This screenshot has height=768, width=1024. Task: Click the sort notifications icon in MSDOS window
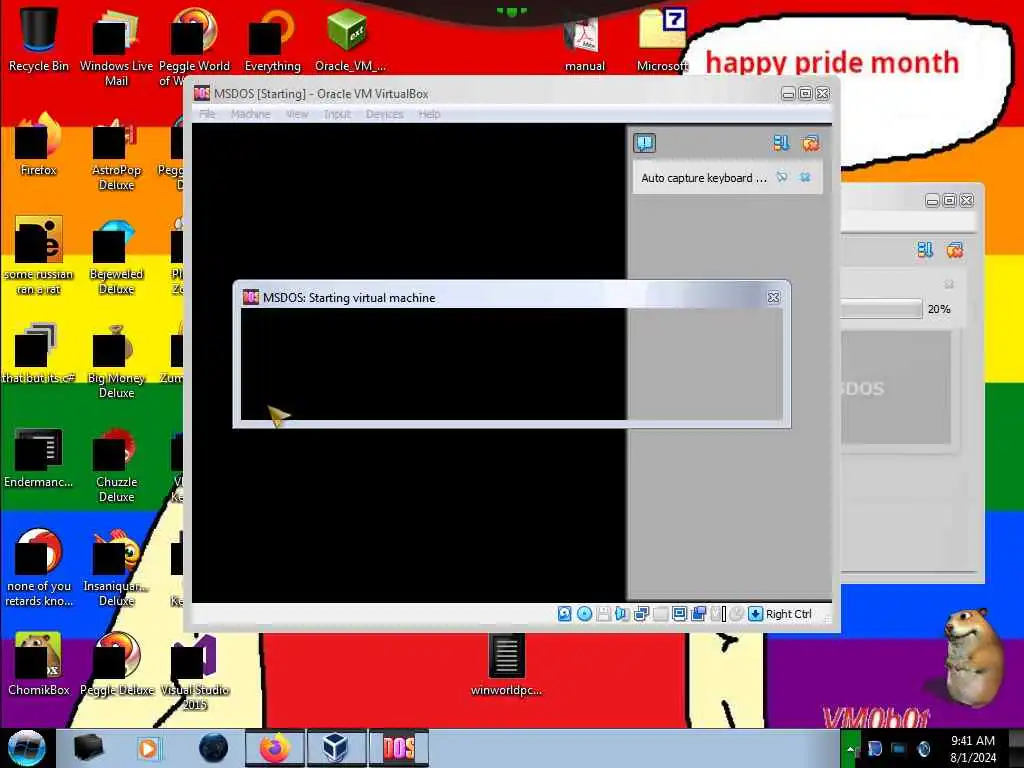point(781,143)
